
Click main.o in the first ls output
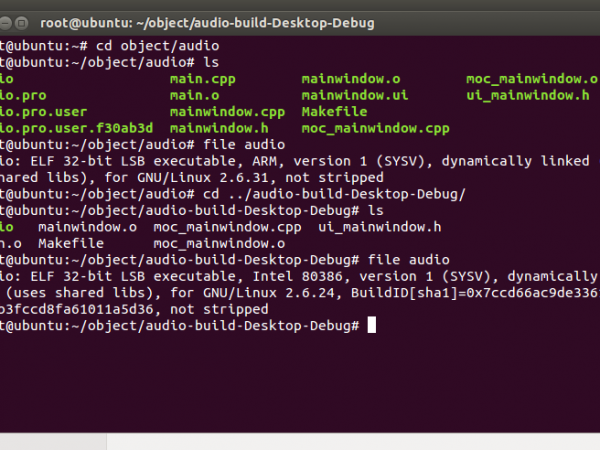click(194, 95)
